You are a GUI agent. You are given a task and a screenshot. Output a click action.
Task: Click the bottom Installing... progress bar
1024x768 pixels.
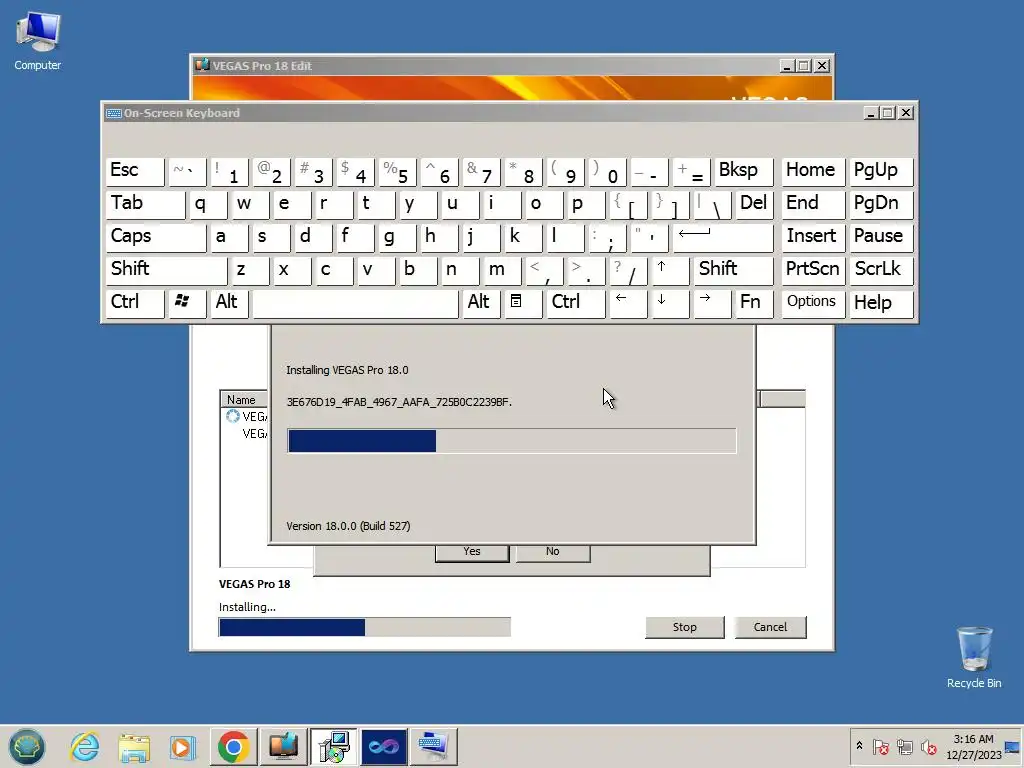pyautogui.click(x=364, y=628)
